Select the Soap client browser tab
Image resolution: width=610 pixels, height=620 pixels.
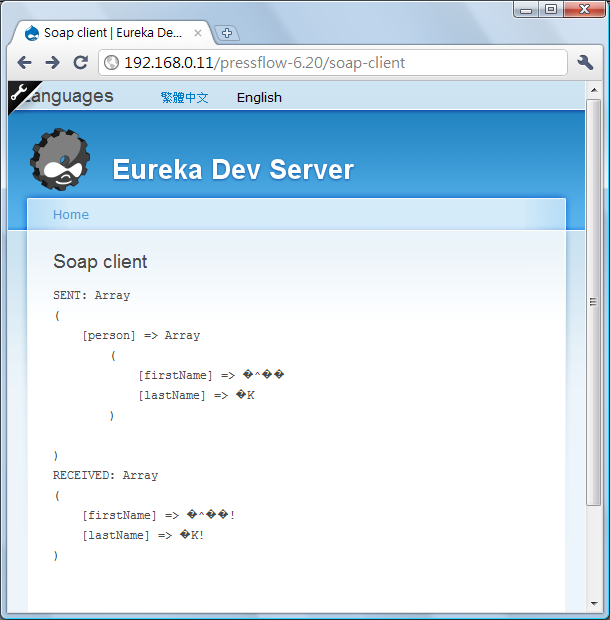tap(110, 33)
